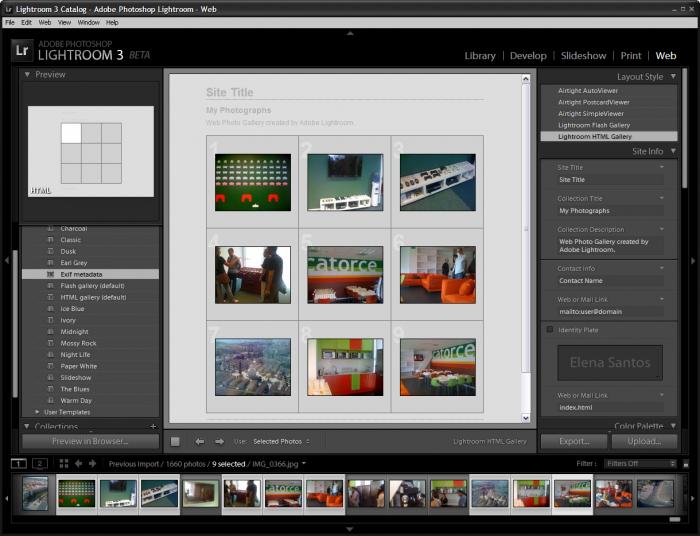The width and height of the screenshot is (700, 536).
Task: Select Lightroom Flash Gallery layout style
Action: 594,125
